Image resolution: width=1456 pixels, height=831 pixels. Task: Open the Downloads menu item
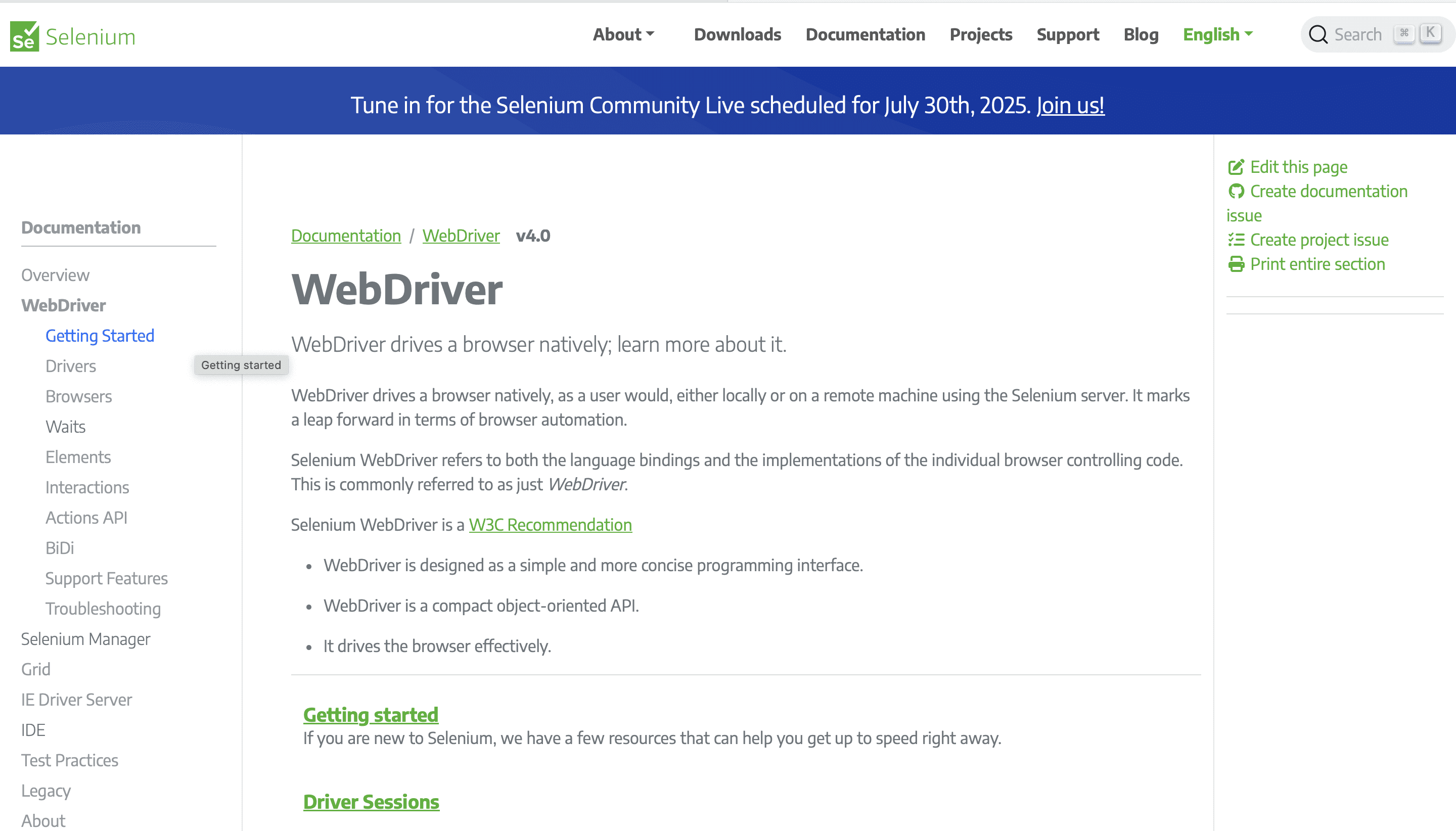(737, 35)
